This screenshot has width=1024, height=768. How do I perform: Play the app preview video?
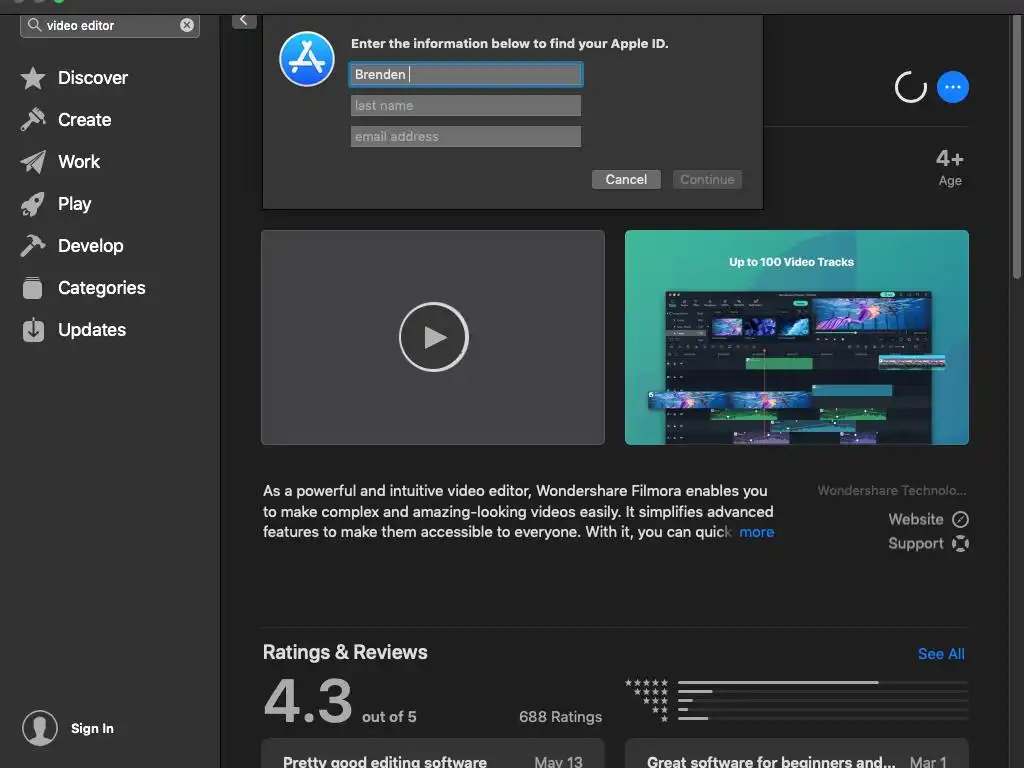[x=434, y=337]
